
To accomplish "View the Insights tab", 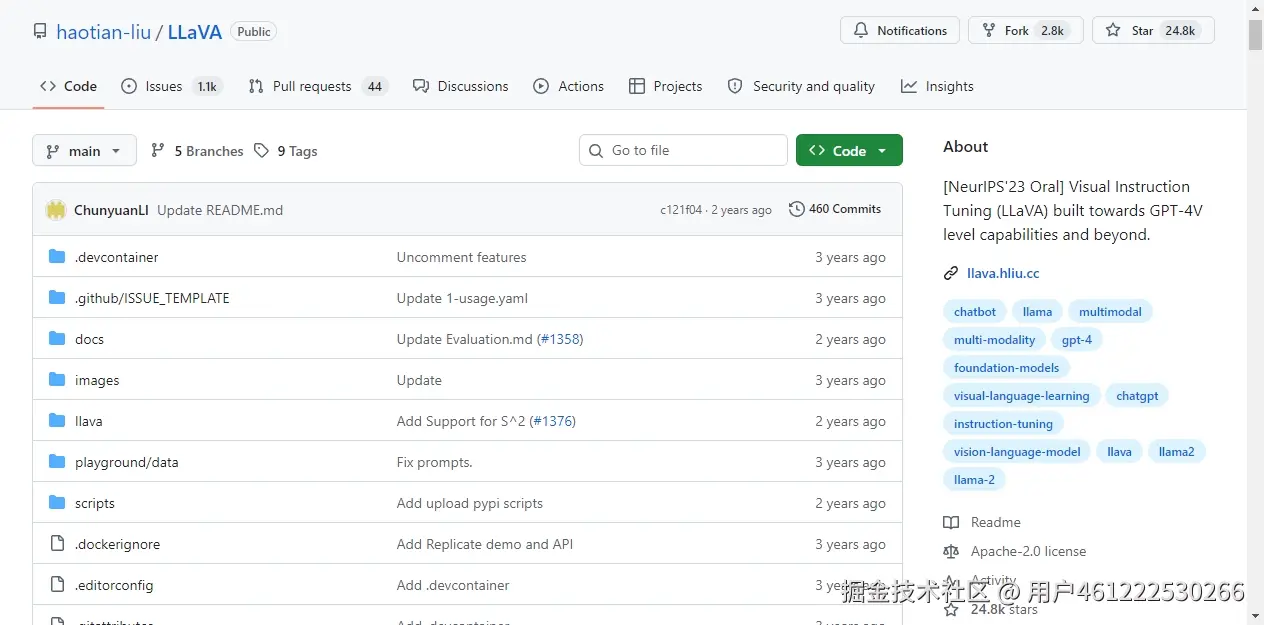I will 937,86.
